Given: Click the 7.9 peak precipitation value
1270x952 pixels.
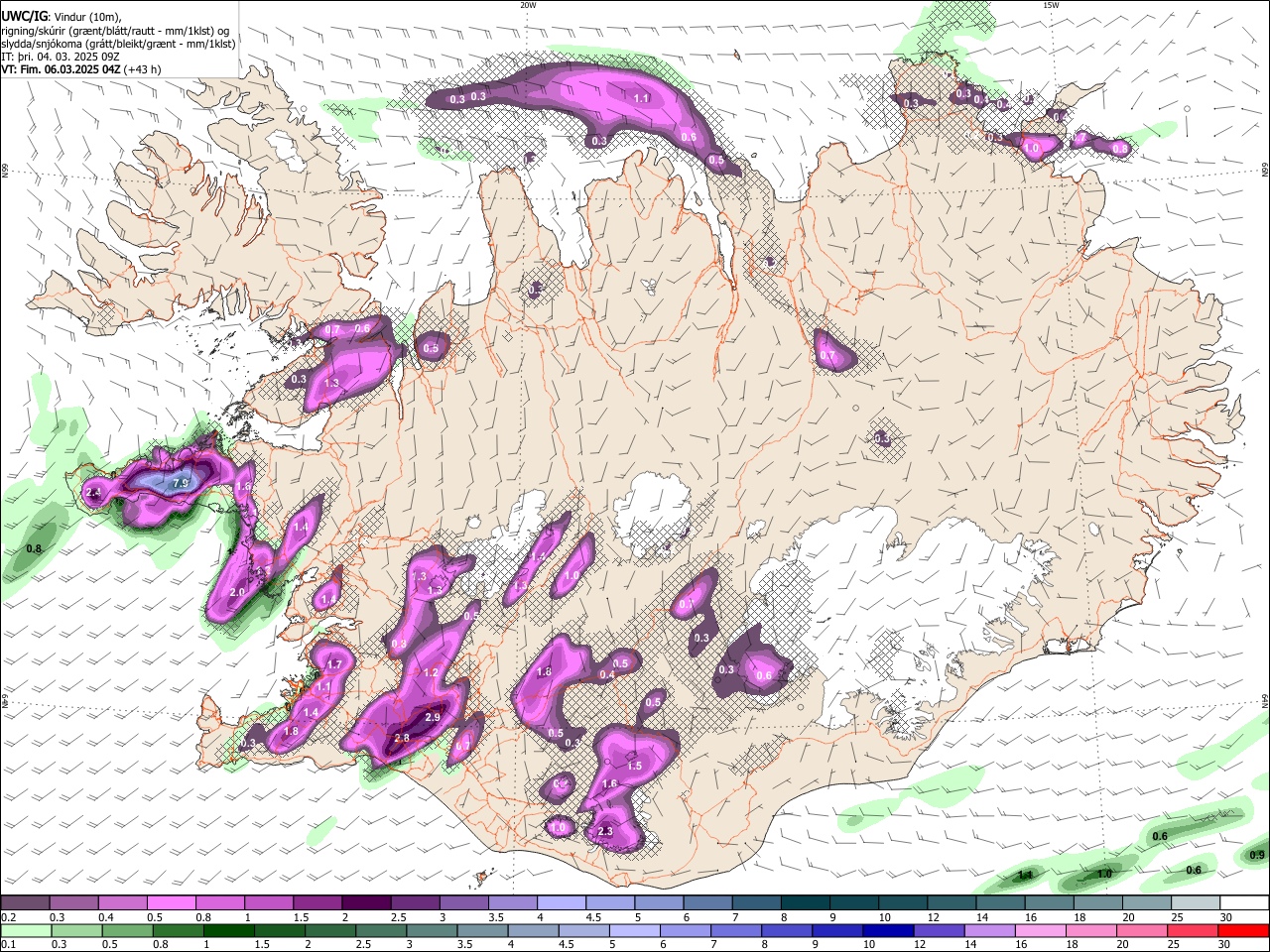Looking at the screenshot, I should [x=181, y=483].
